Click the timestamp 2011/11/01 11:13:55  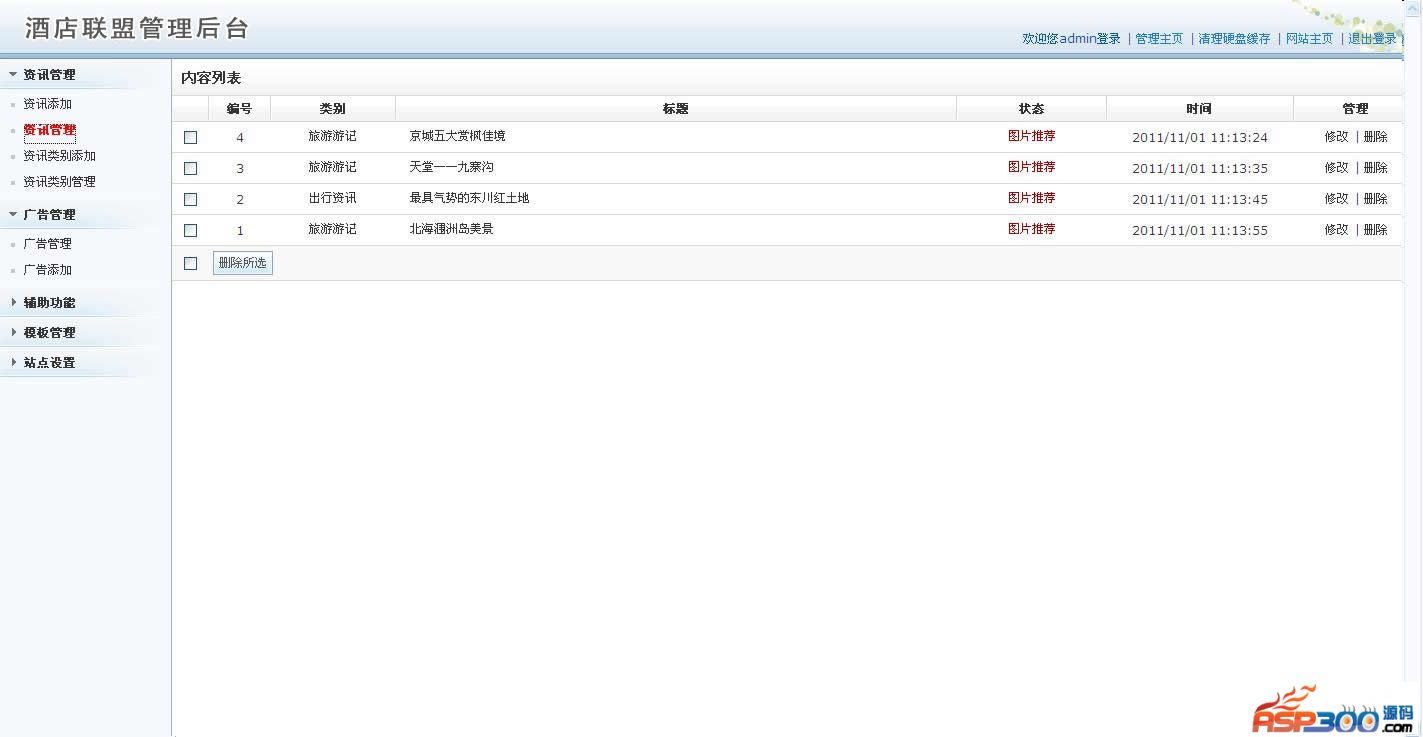tap(1200, 231)
